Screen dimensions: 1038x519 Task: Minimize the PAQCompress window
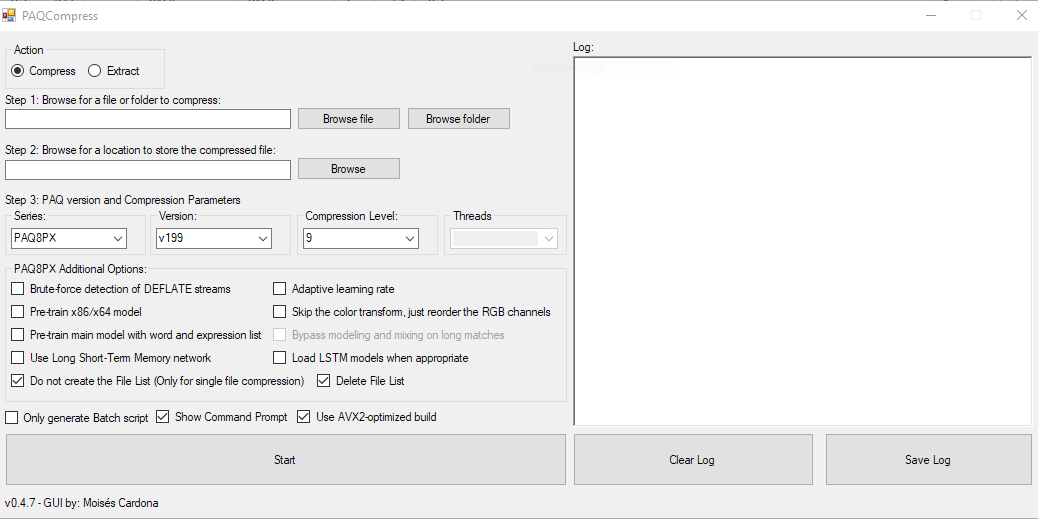(931, 15)
